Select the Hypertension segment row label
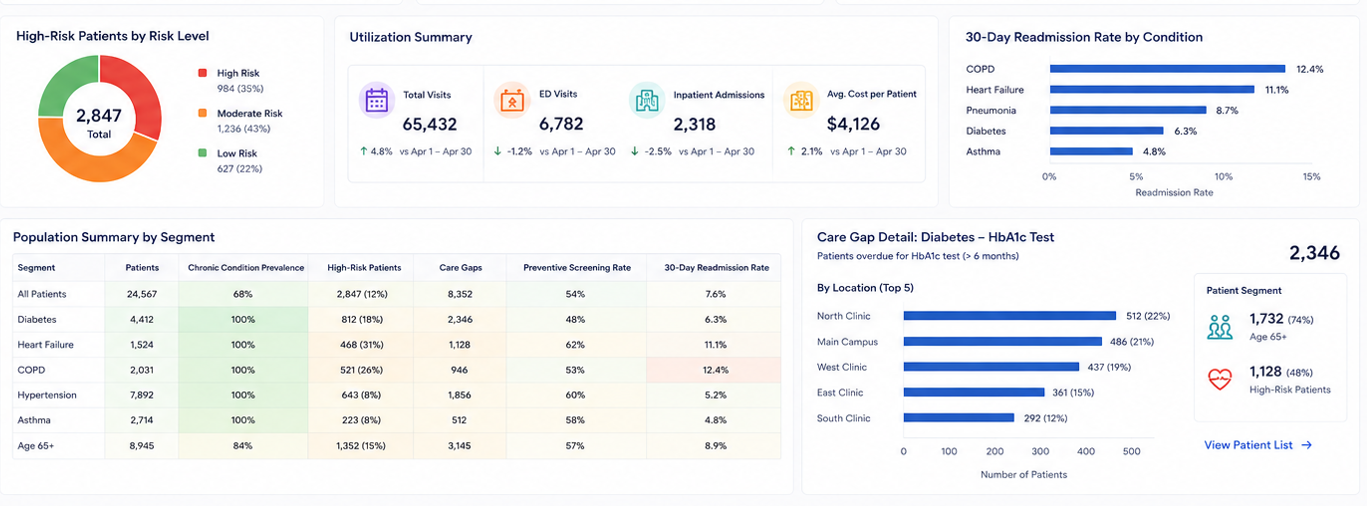1367x506 pixels. 47,395
